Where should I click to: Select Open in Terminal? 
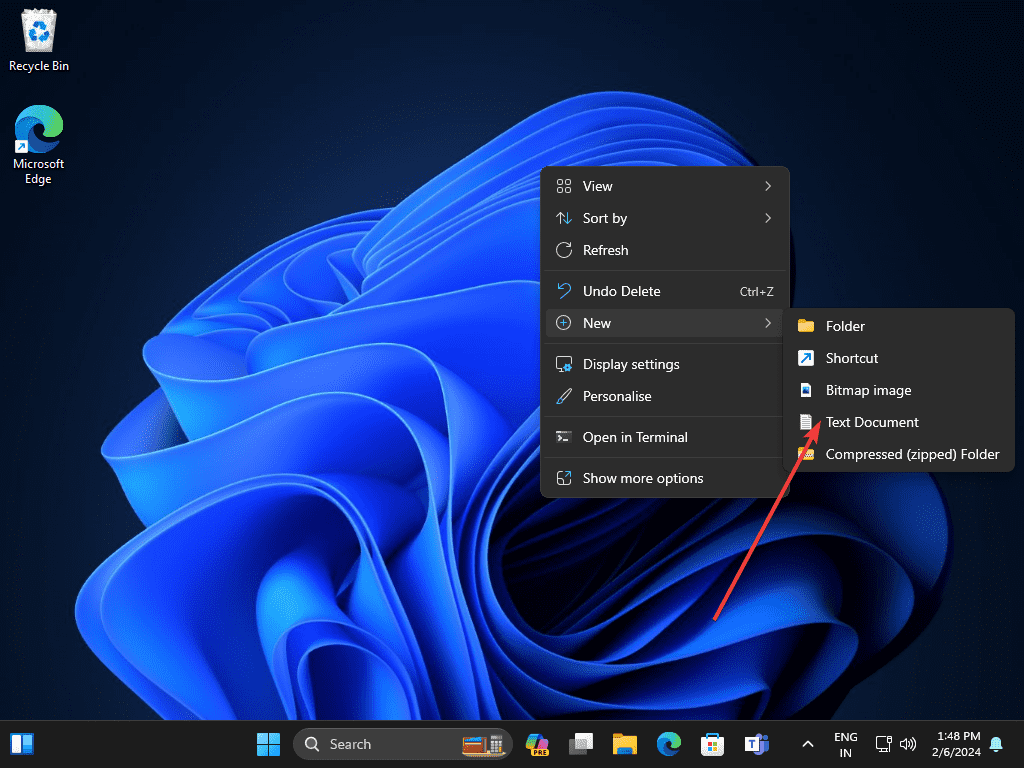pyautogui.click(x=664, y=438)
